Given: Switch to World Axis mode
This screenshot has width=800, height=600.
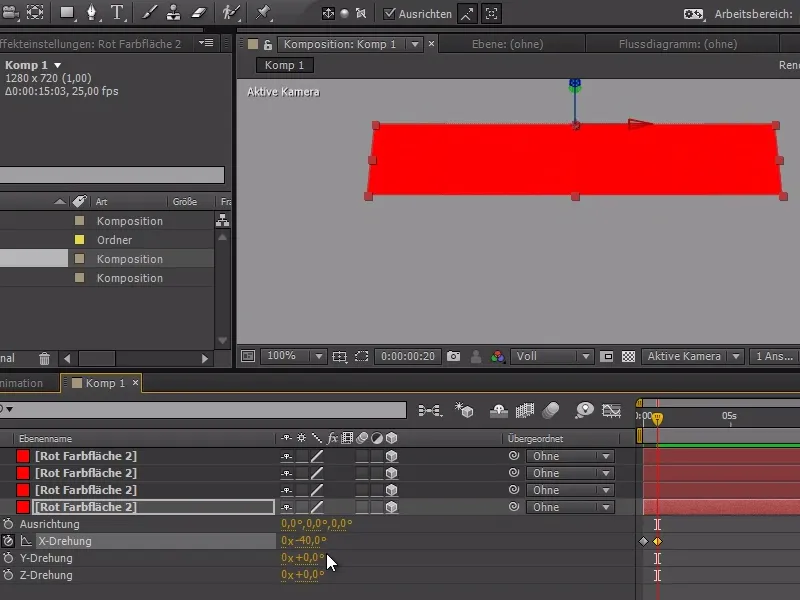Looking at the screenshot, I should coord(345,14).
